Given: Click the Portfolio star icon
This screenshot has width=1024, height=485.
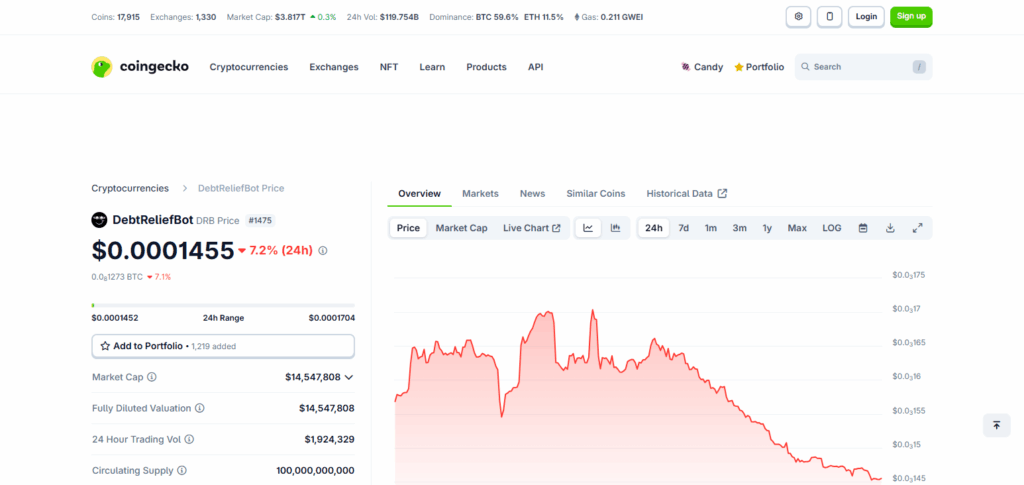Looking at the screenshot, I should click(739, 67).
